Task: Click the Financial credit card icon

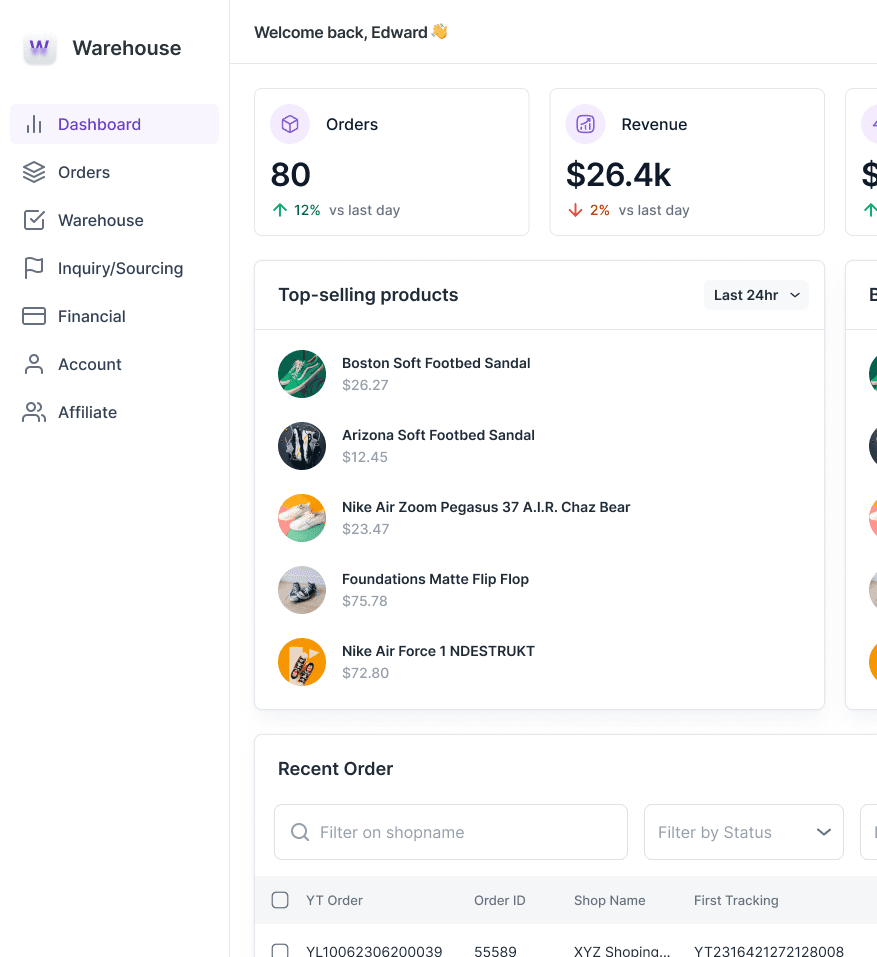Action: tap(34, 316)
